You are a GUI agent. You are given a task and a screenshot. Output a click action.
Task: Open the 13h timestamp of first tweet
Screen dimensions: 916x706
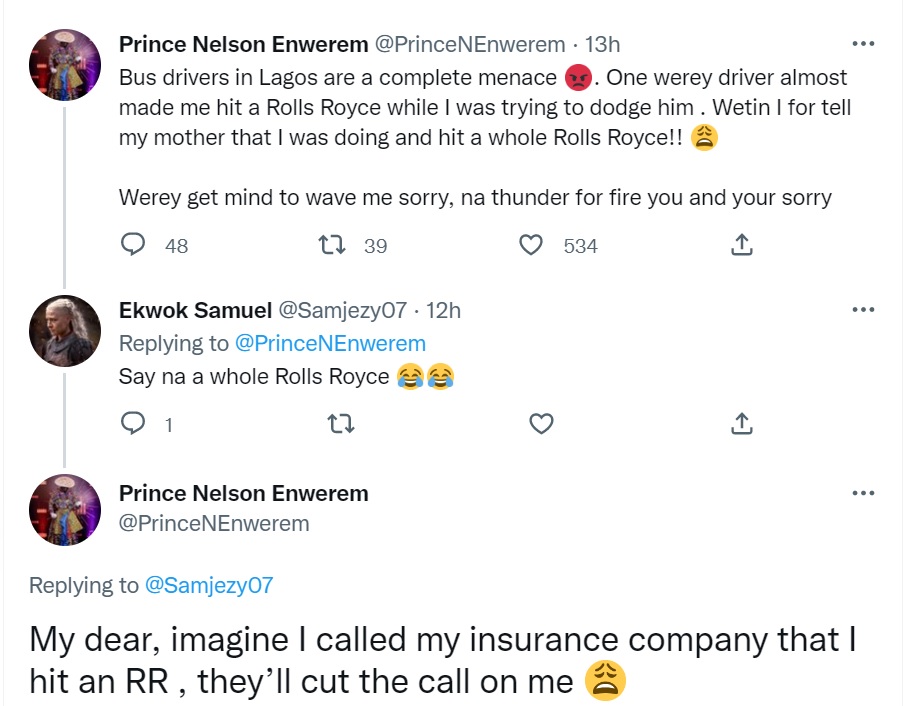point(603,45)
